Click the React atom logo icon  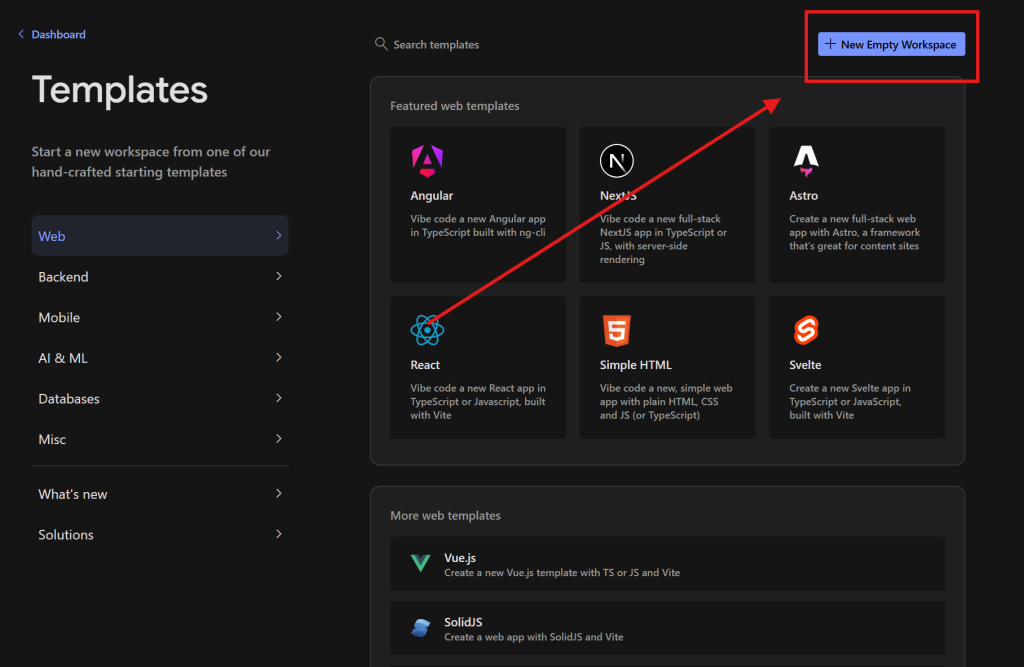pyautogui.click(x=427, y=330)
